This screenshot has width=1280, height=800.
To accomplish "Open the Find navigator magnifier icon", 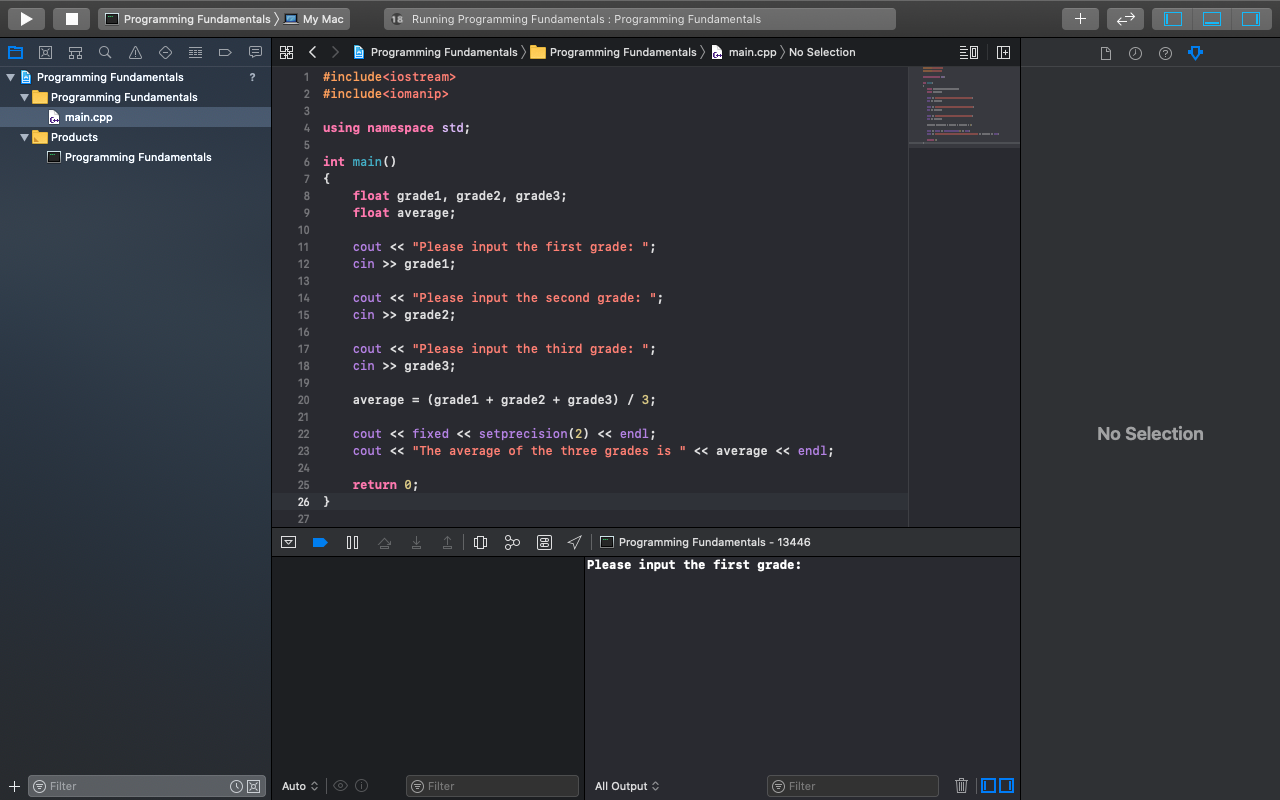I will 104,52.
